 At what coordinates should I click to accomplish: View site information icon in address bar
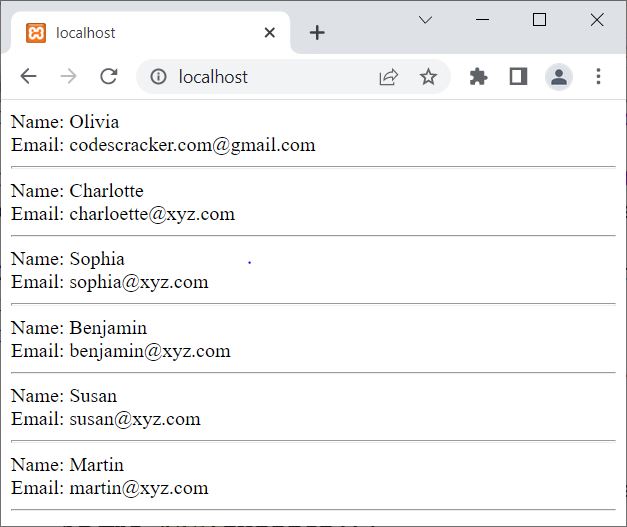click(158, 76)
